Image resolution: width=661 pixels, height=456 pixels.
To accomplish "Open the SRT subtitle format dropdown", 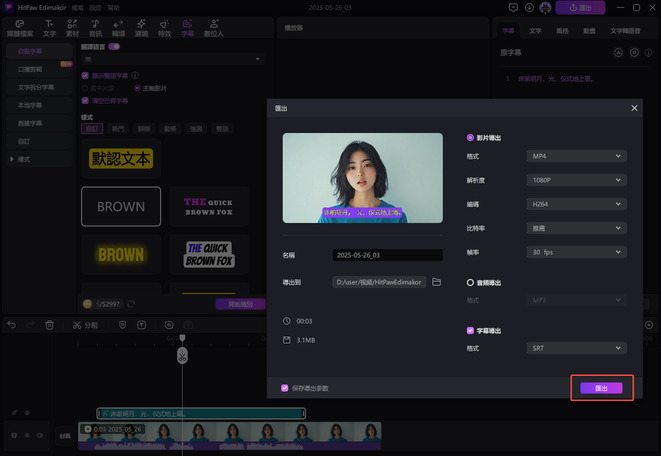I will click(x=576, y=348).
